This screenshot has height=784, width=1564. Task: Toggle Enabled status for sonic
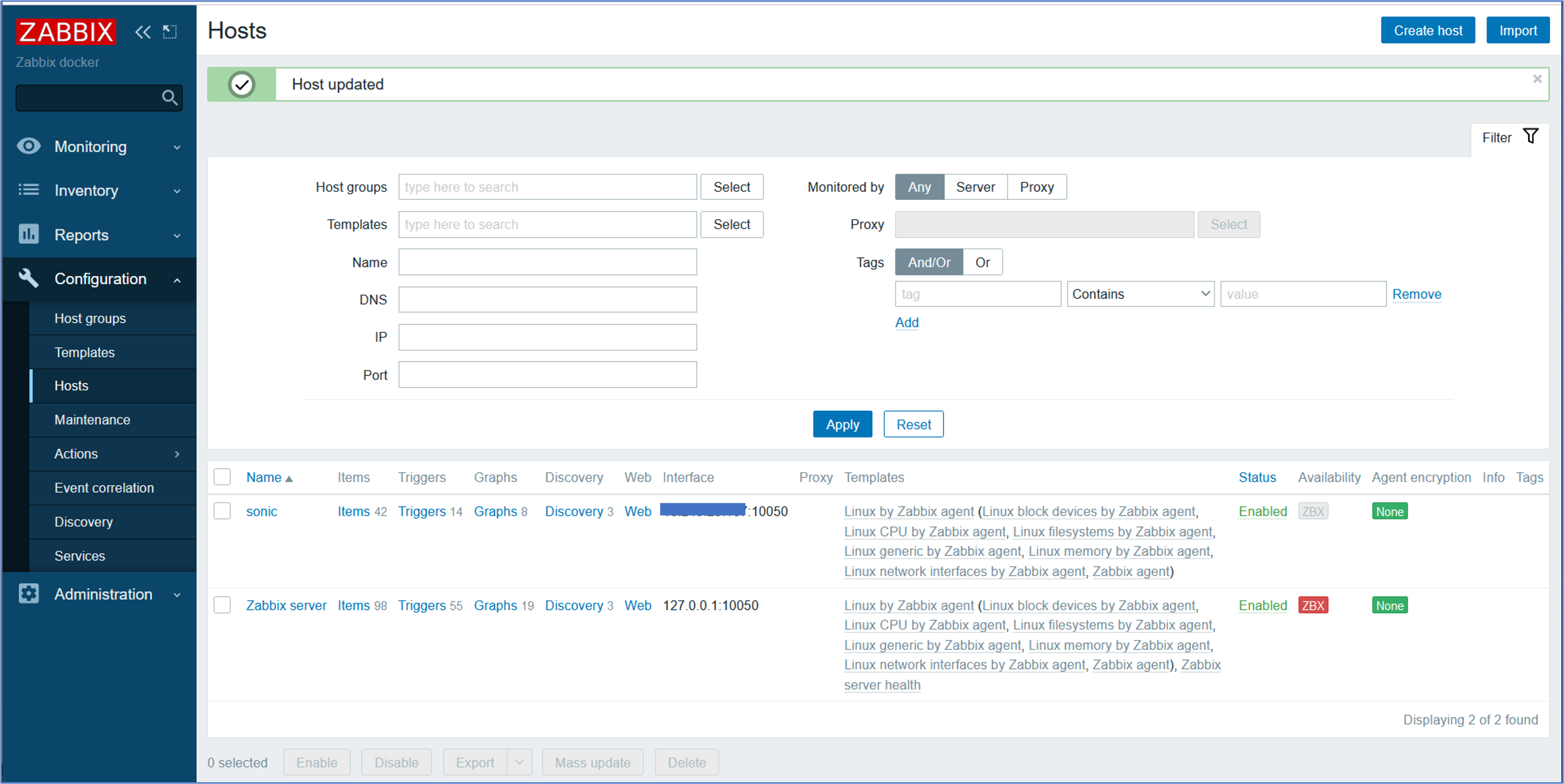point(1262,511)
